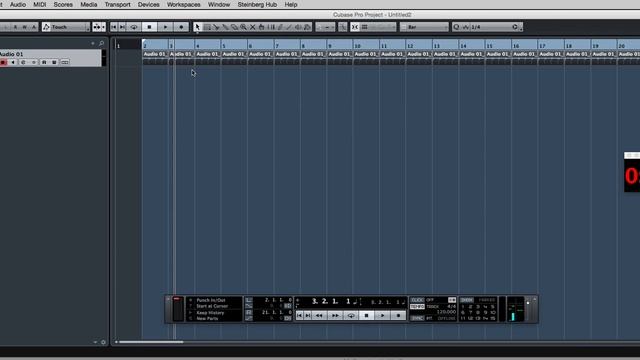The image size is (640, 360).
Task: Click the SHOW markers button
Action: [467, 300]
